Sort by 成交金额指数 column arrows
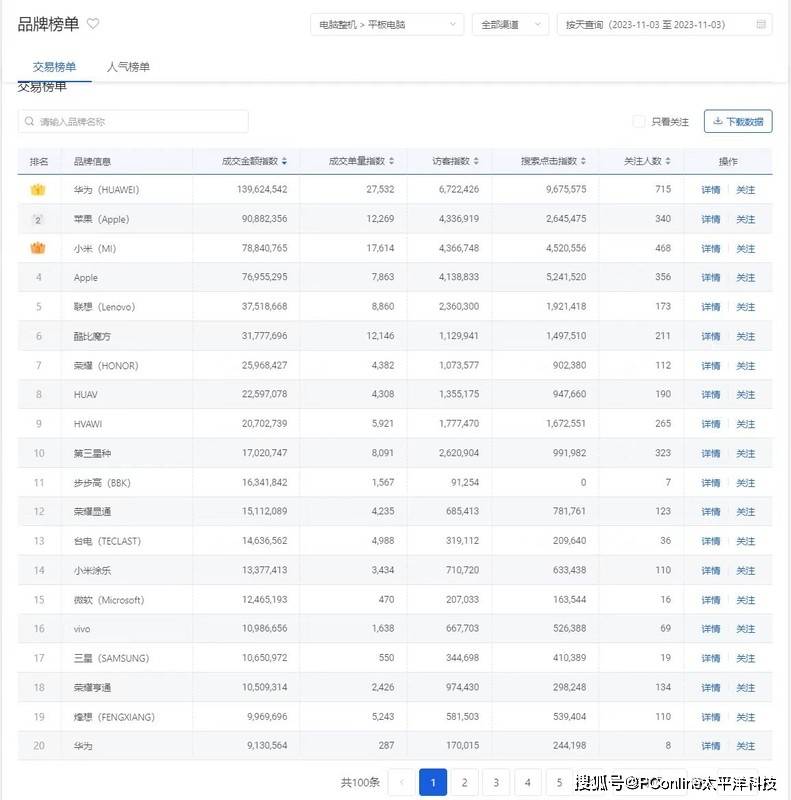The height and width of the screenshot is (800, 791). point(284,161)
